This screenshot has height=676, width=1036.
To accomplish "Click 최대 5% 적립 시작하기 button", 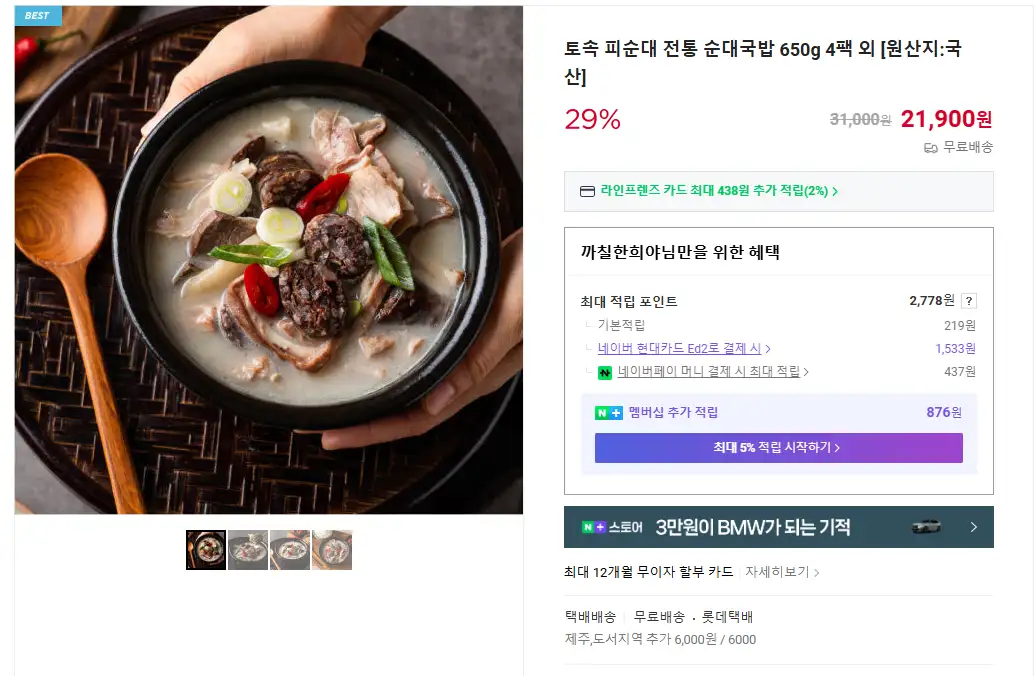I will [x=778, y=448].
